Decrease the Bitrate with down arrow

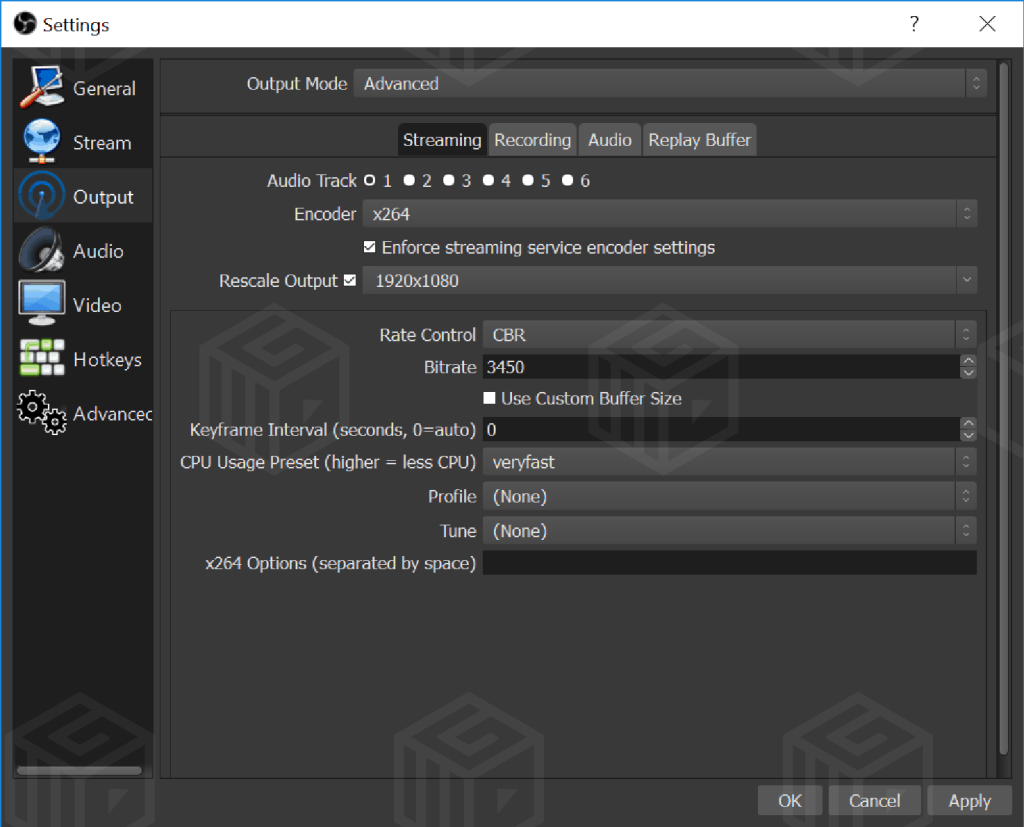pos(968,372)
